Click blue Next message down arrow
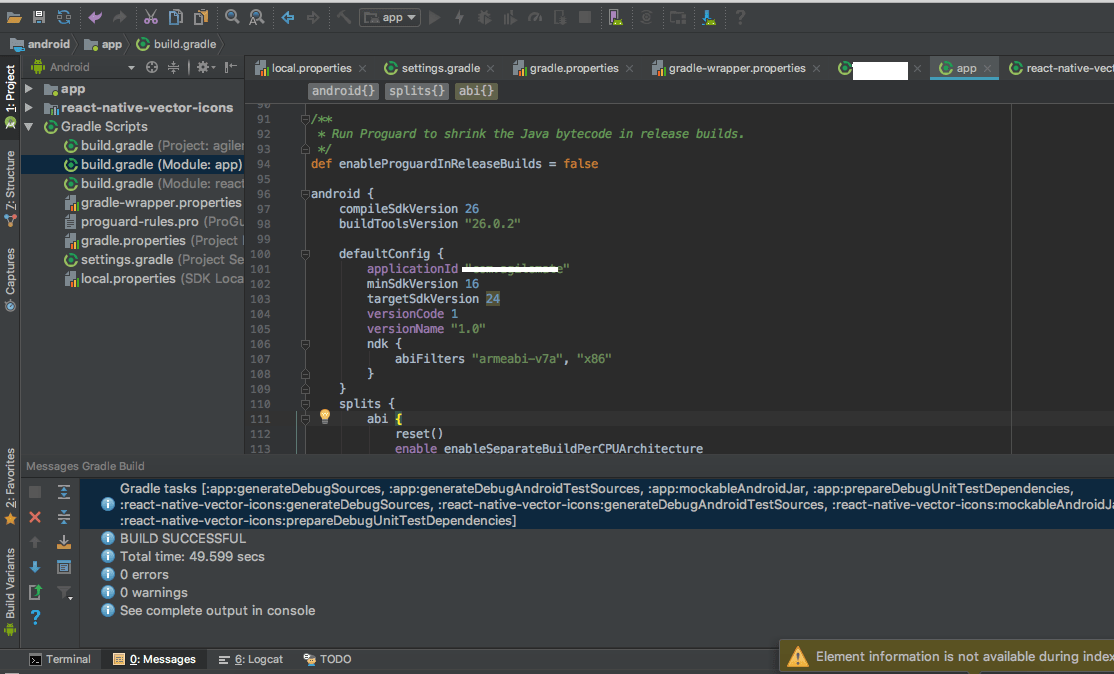Screen dimensions: 1114x674 click(35, 567)
